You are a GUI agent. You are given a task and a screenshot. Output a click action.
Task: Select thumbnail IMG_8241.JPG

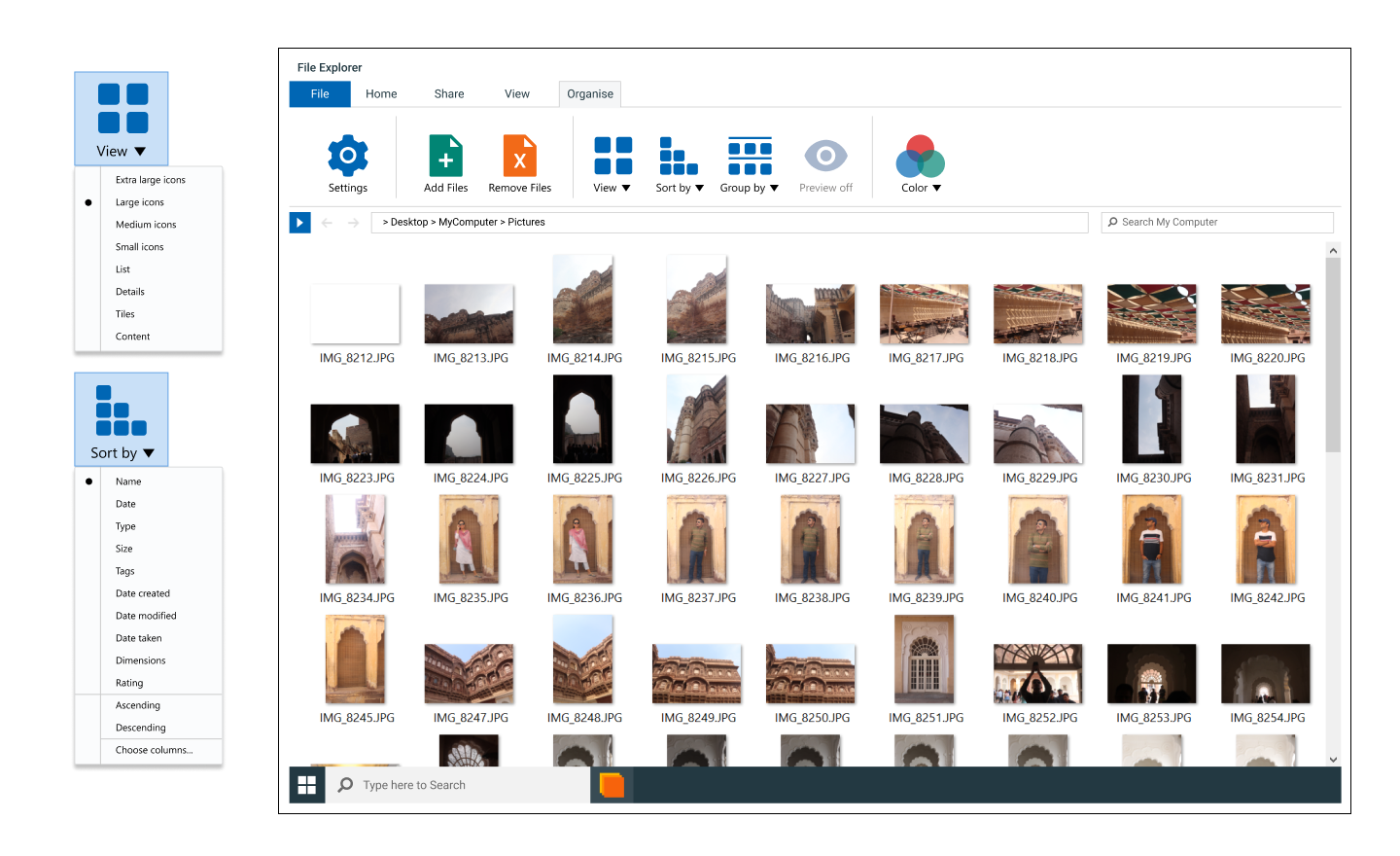point(1152,539)
